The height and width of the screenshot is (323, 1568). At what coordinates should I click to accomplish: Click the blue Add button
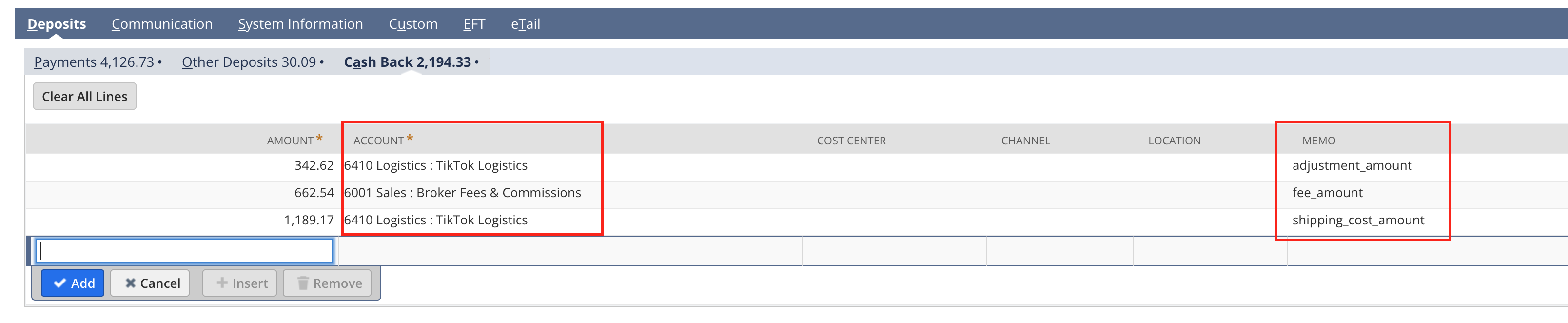pyautogui.click(x=73, y=283)
